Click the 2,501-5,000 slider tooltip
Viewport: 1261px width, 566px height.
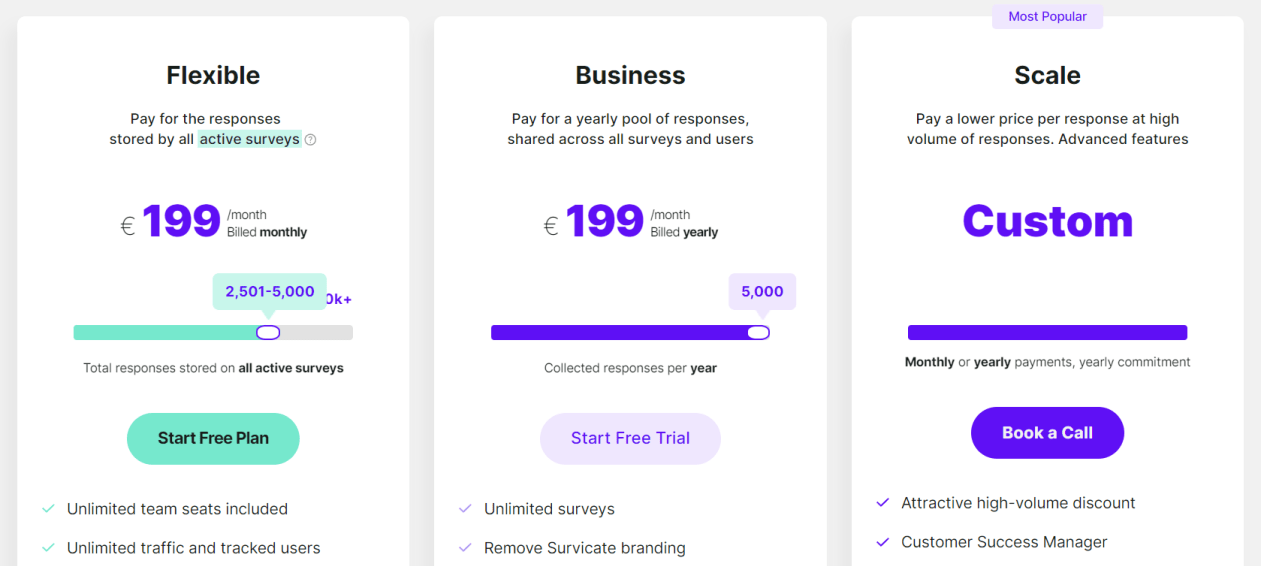[x=270, y=292]
